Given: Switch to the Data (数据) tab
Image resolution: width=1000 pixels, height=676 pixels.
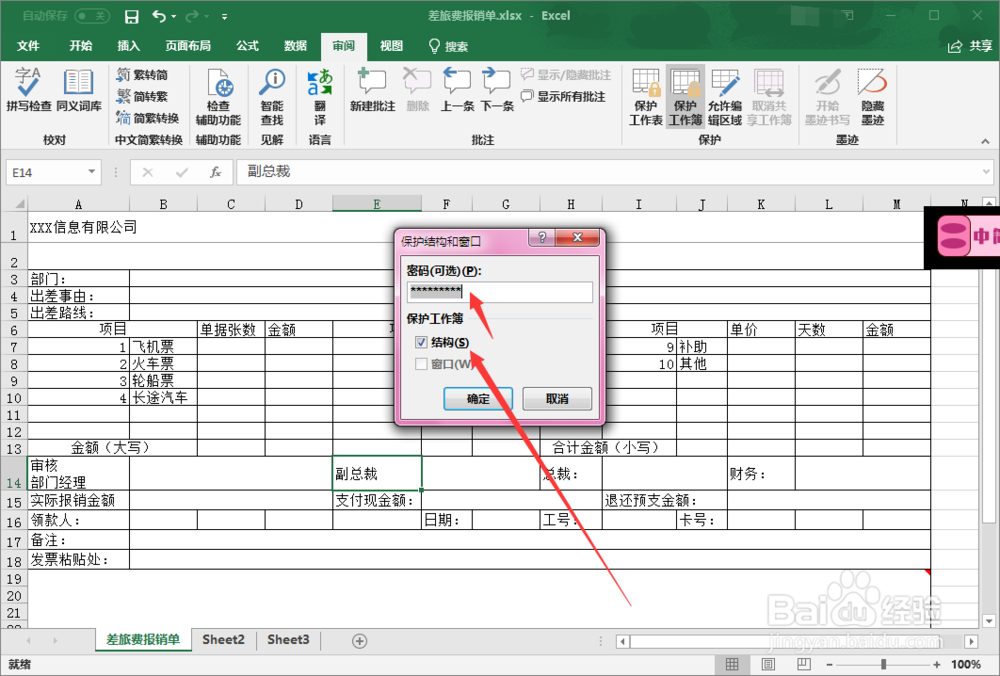Looking at the screenshot, I should [295, 46].
